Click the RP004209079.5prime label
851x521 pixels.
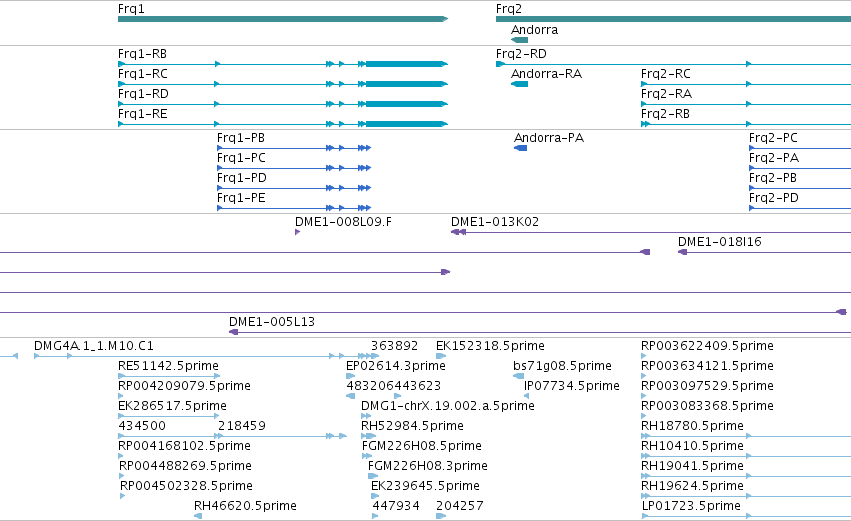coord(185,386)
